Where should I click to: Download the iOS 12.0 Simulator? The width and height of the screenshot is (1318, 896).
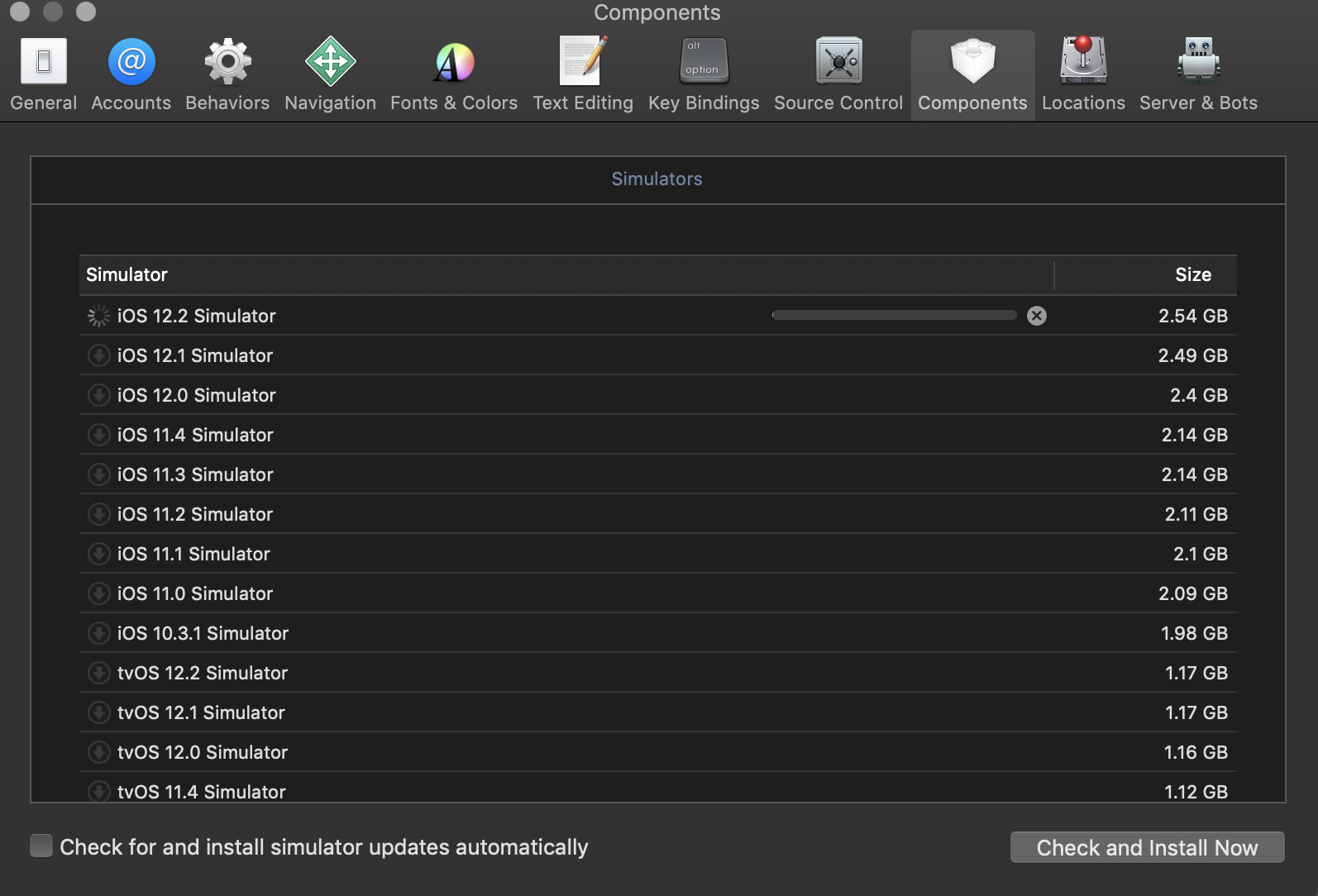pos(98,395)
